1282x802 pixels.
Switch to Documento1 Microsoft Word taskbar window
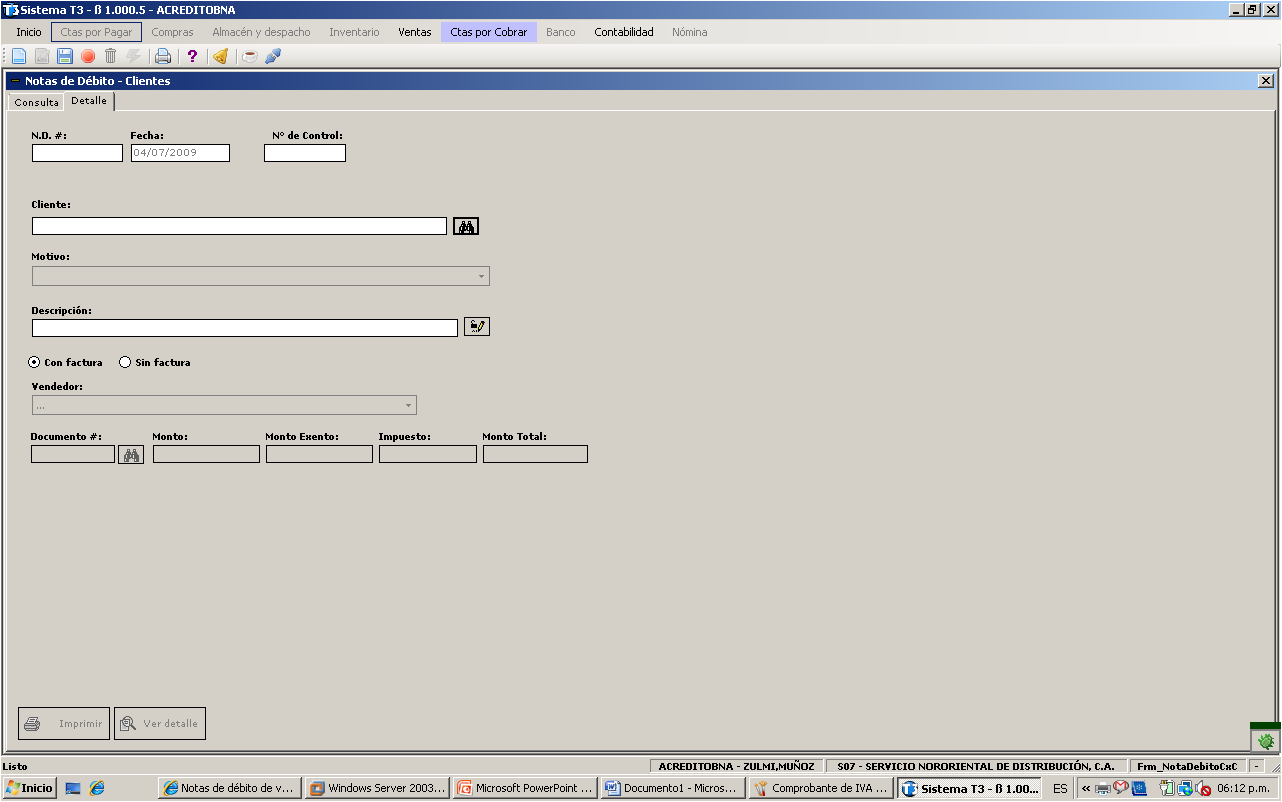pyautogui.click(x=673, y=788)
